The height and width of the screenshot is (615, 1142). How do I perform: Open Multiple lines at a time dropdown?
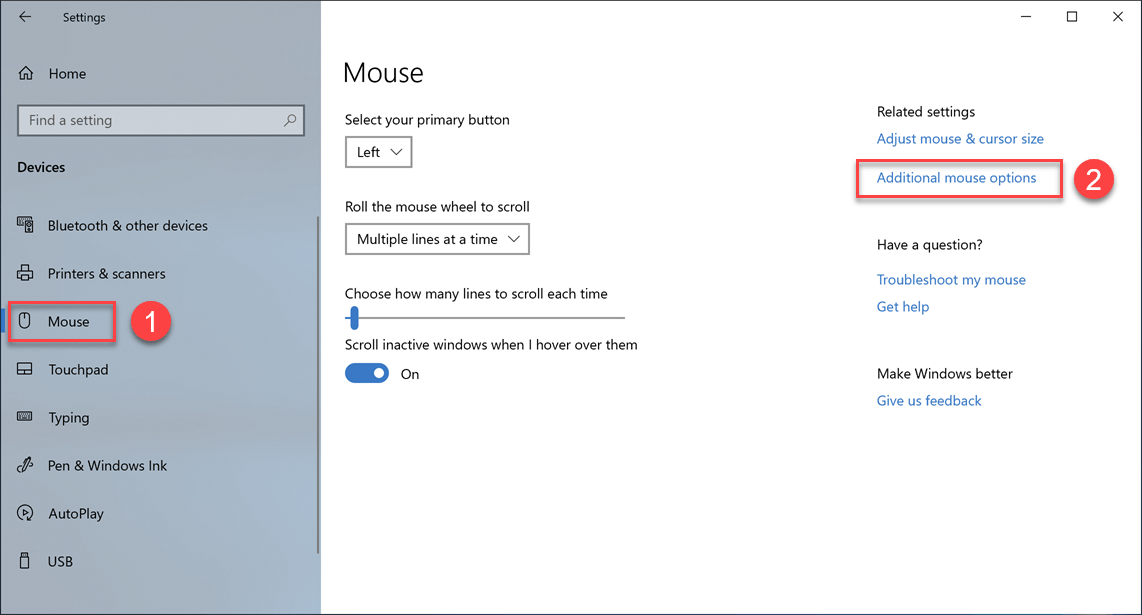pyautogui.click(x=437, y=239)
